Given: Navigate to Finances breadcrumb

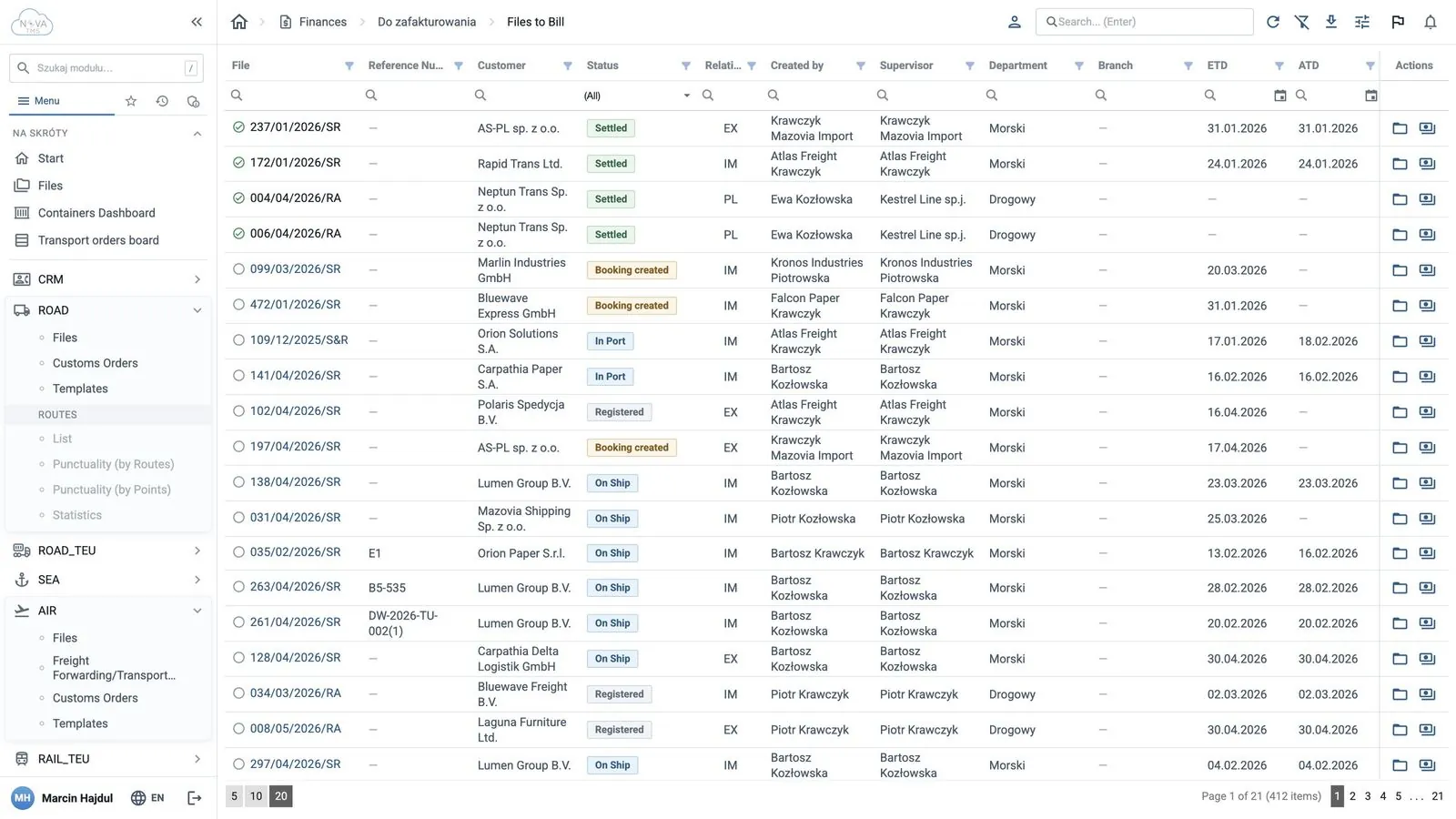Looking at the screenshot, I should pyautogui.click(x=313, y=22).
